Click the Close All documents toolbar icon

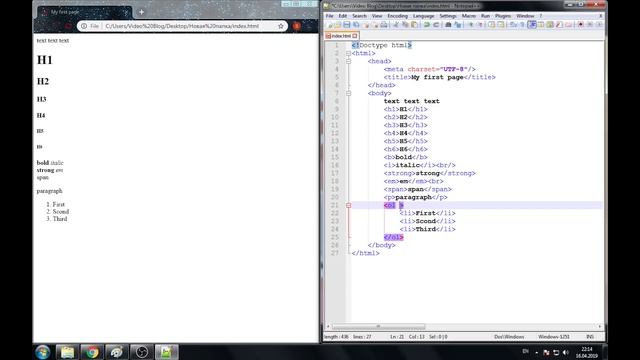(x=375, y=25)
